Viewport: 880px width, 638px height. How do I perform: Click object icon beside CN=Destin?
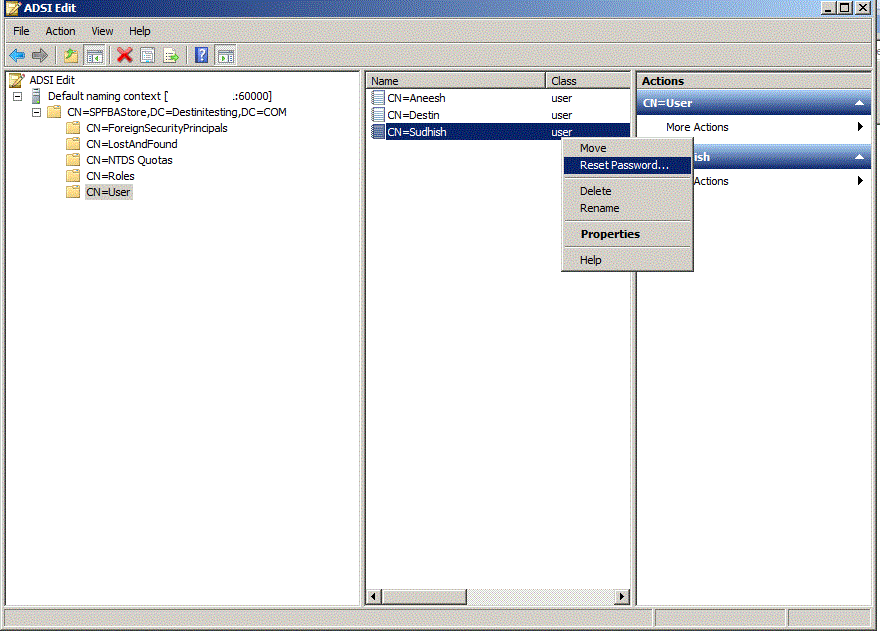378,114
